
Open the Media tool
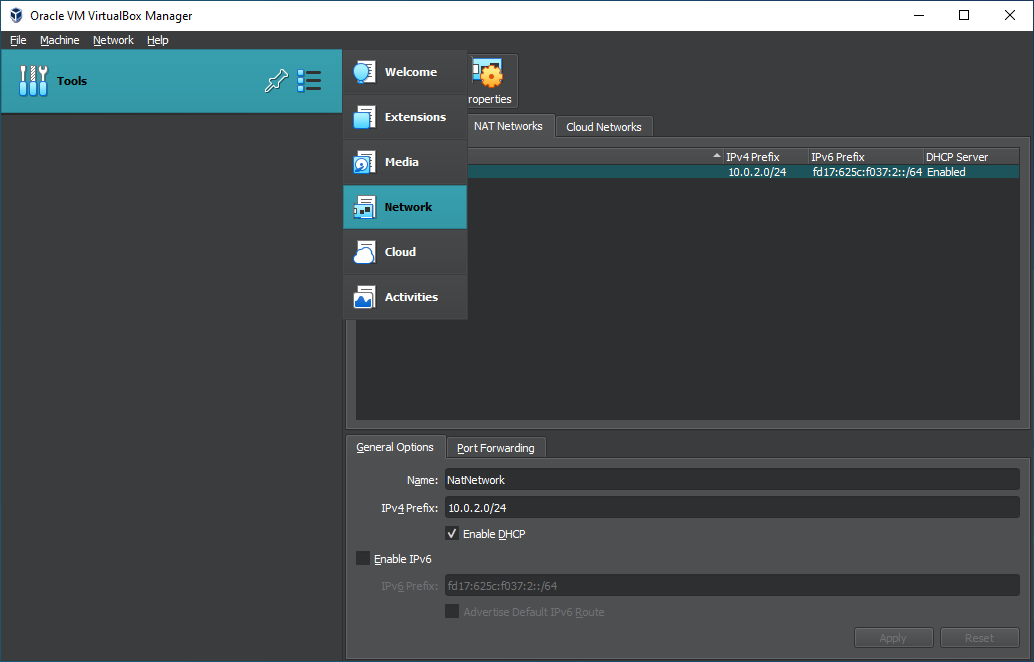coord(405,162)
